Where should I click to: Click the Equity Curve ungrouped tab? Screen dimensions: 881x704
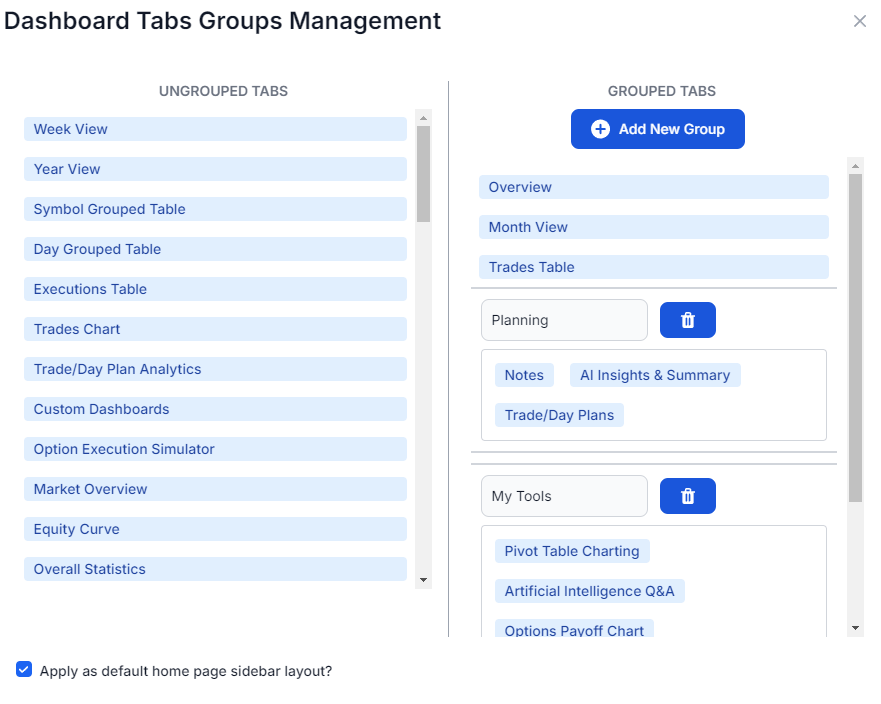click(x=215, y=529)
